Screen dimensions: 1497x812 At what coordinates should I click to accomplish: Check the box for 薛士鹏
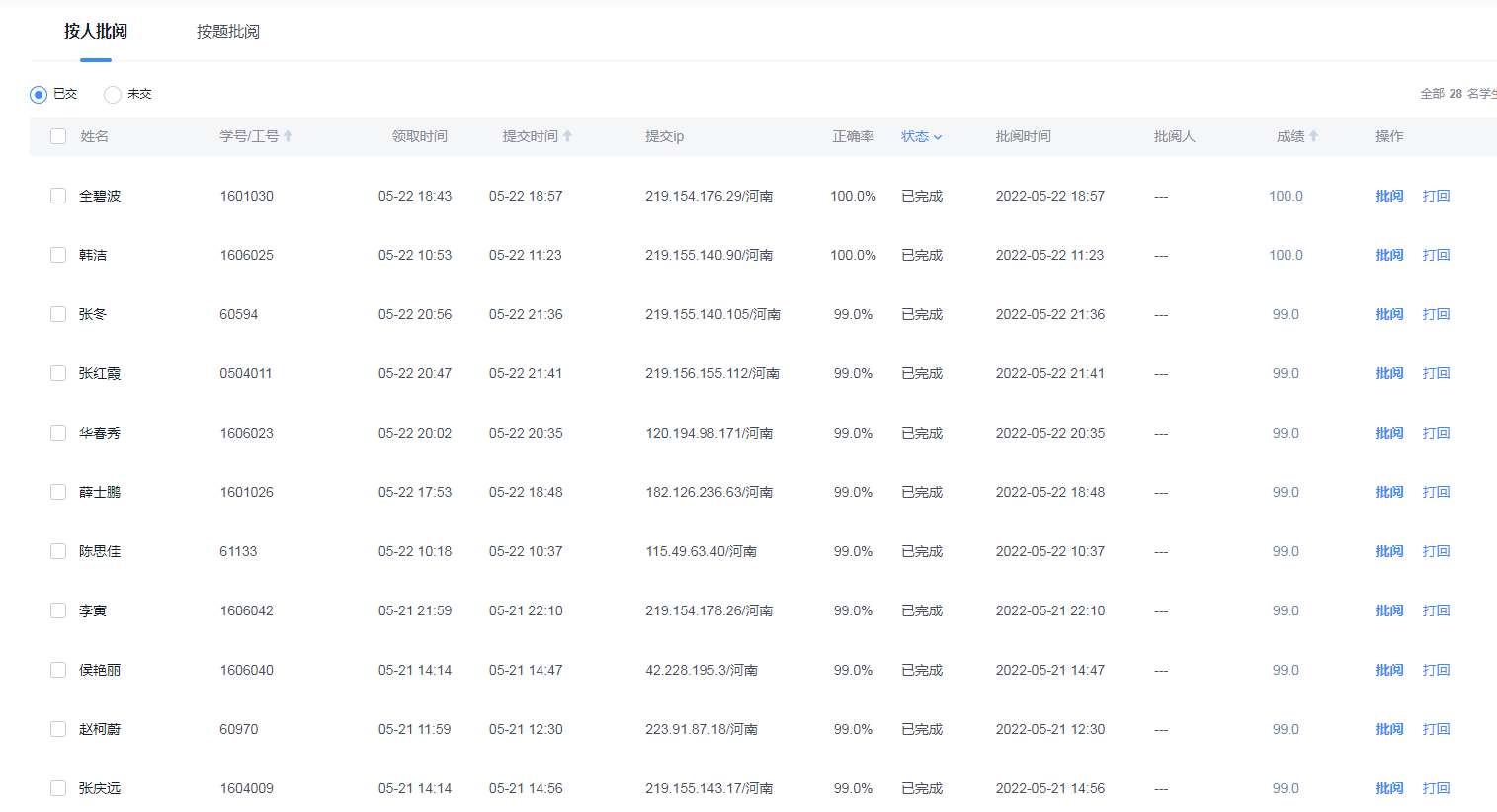click(58, 492)
